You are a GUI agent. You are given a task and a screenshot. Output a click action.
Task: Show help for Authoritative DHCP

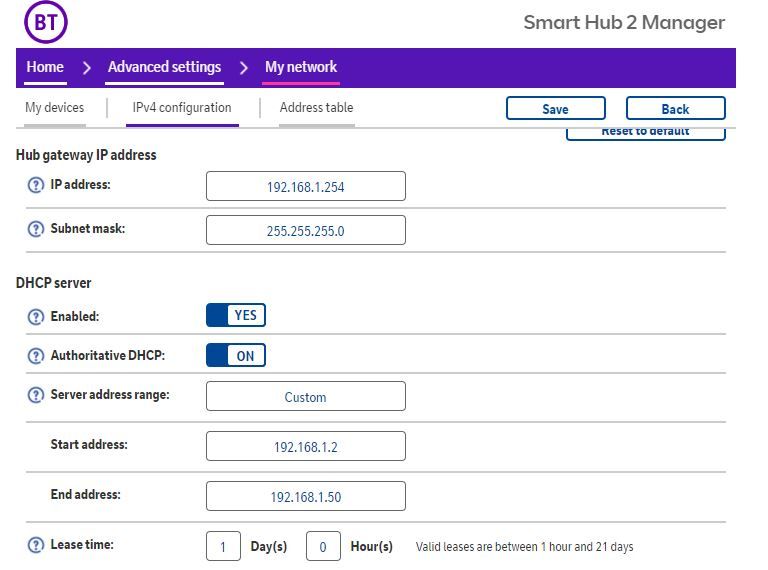[x=36, y=355]
